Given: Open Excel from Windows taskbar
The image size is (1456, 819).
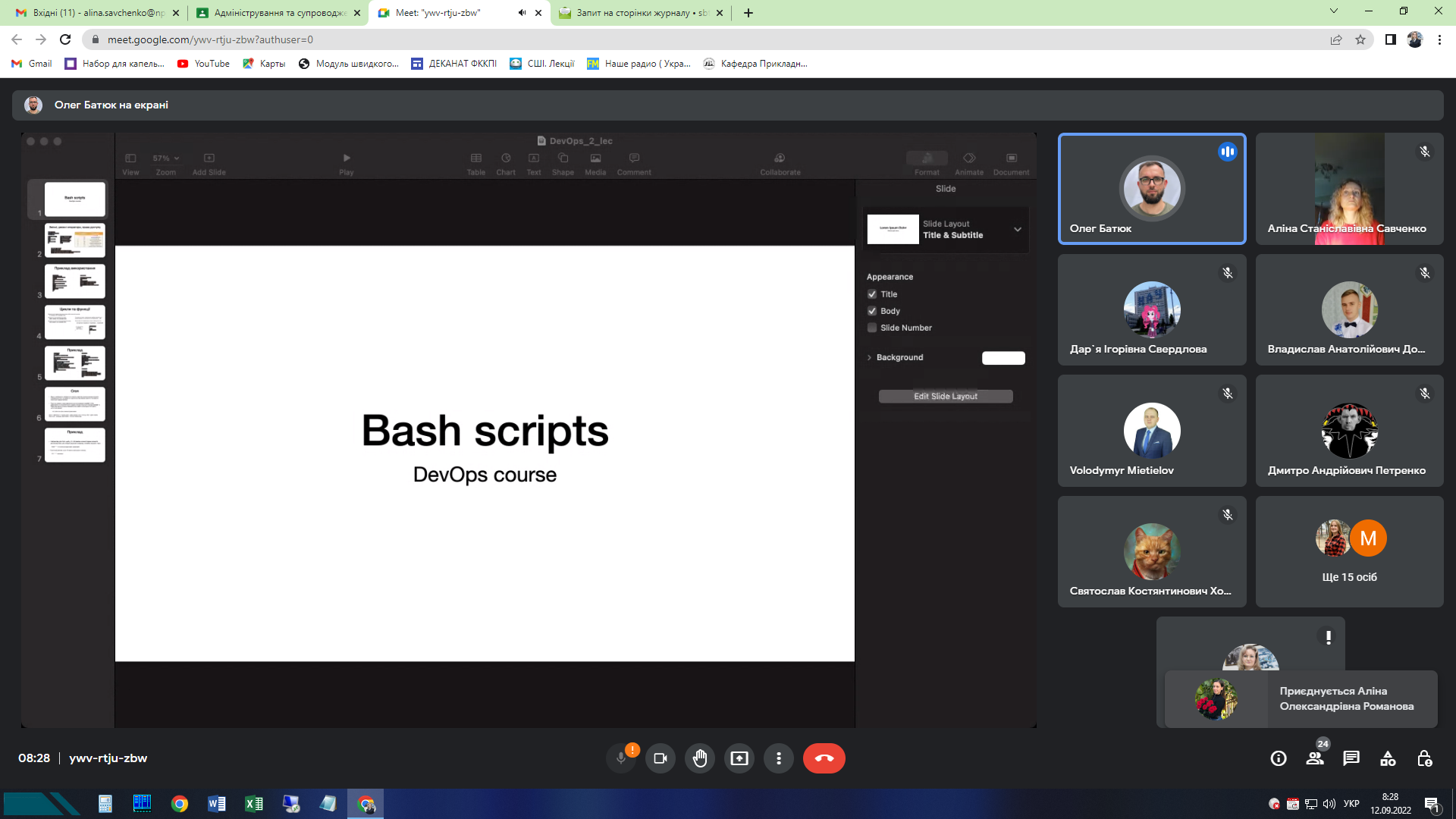Looking at the screenshot, I should click(x=254, y=804).
